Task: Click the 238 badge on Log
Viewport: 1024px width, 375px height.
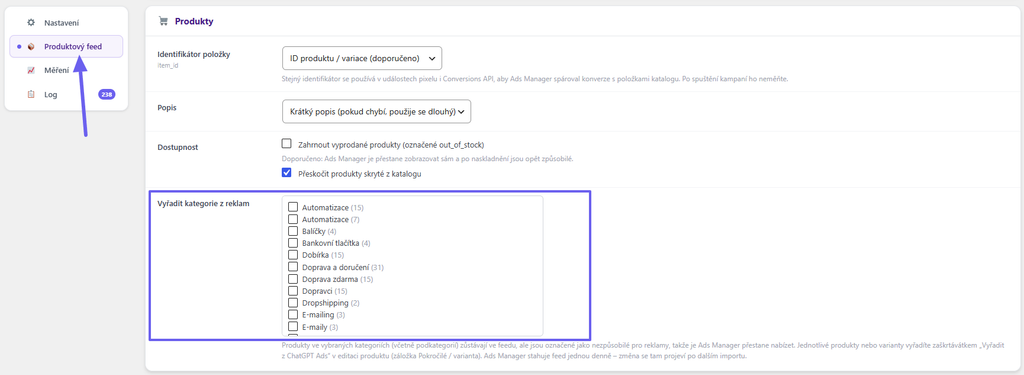Action: 106,95
